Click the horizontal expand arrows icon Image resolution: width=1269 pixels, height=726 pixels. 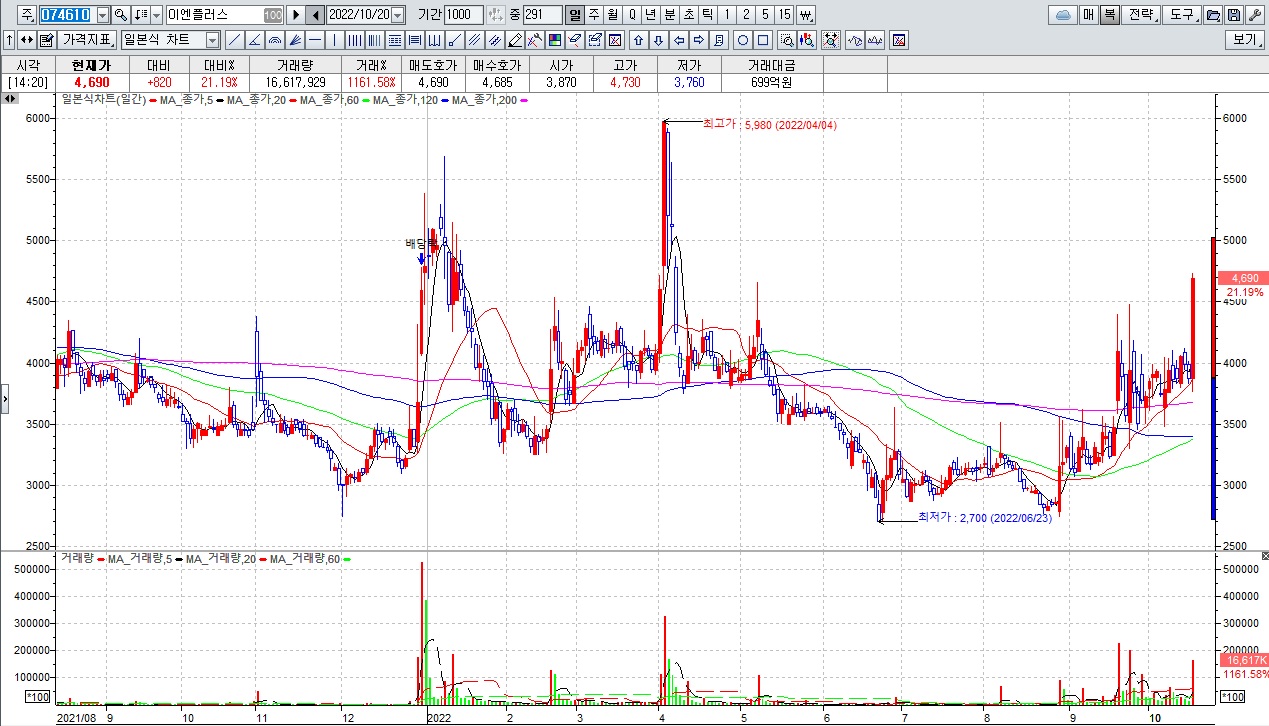[x=26, y=40]
